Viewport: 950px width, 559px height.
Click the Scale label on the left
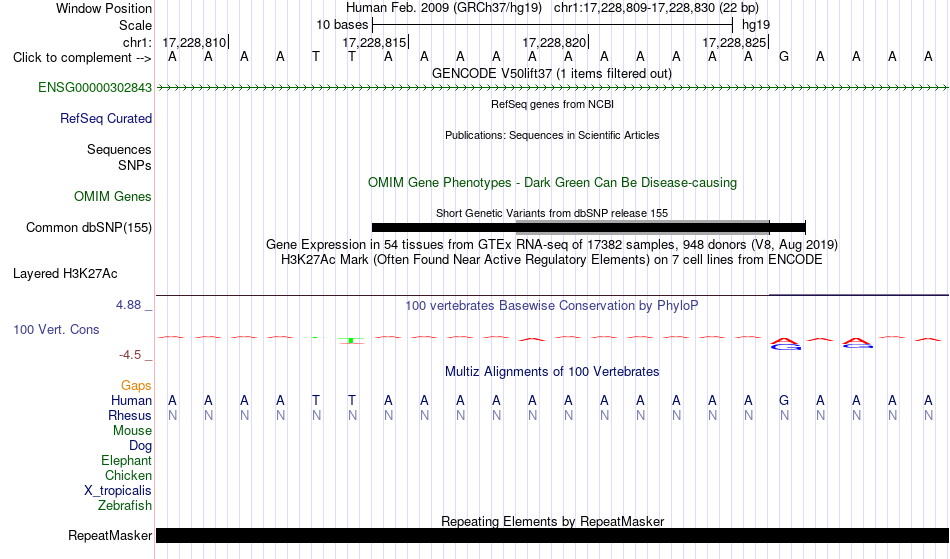click(135, 25)
